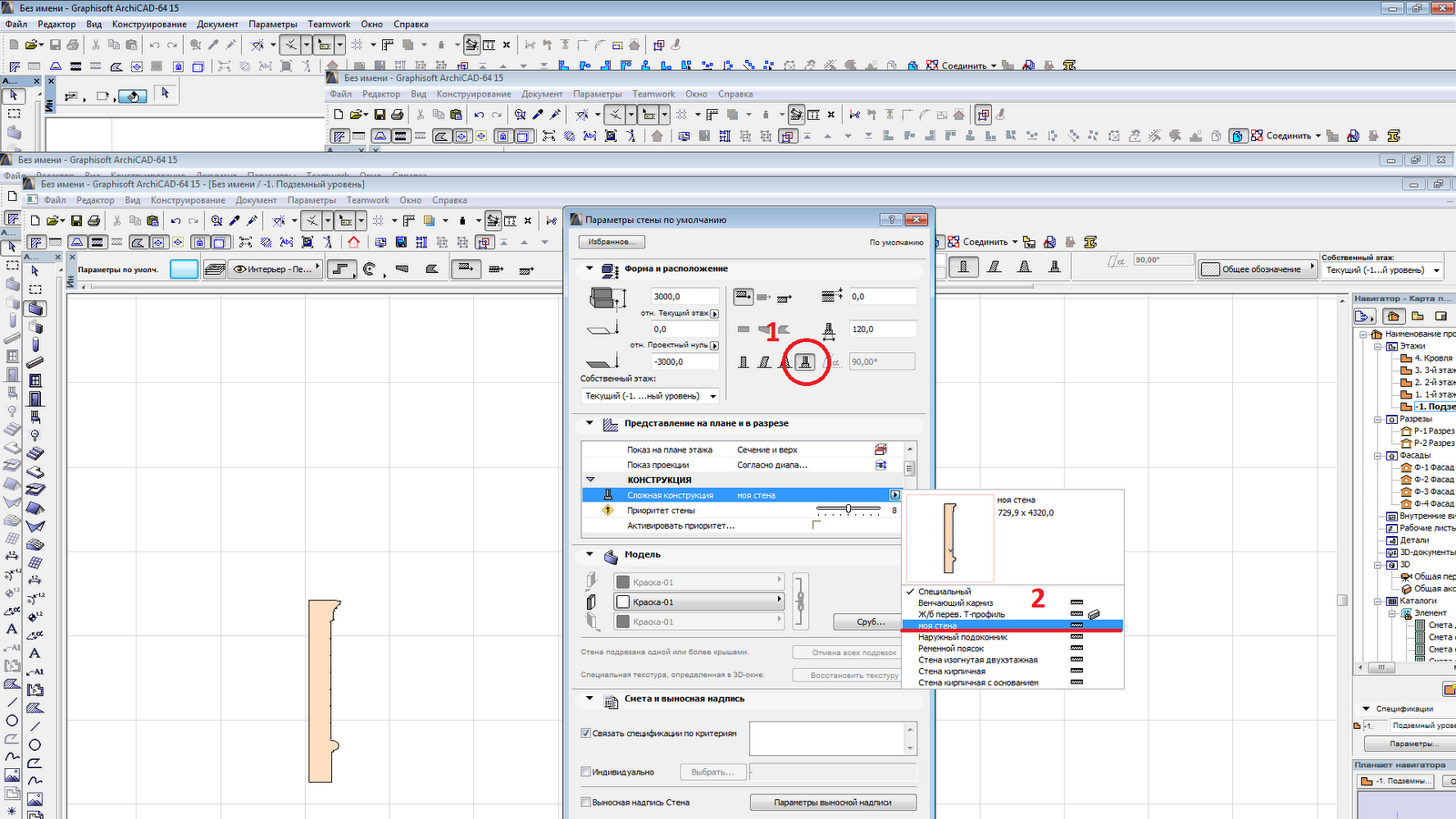Select the Column tool in the toolbox

point(35,345)
